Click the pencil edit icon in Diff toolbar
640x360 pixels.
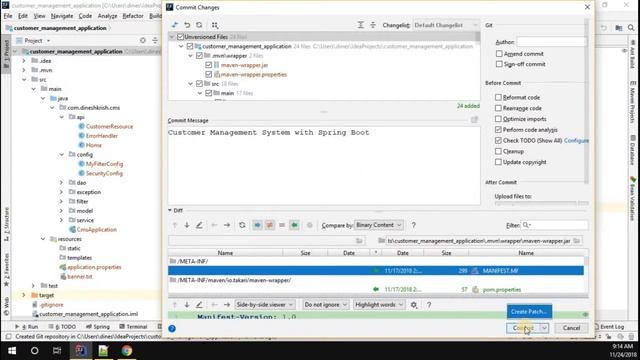[199, 225]
